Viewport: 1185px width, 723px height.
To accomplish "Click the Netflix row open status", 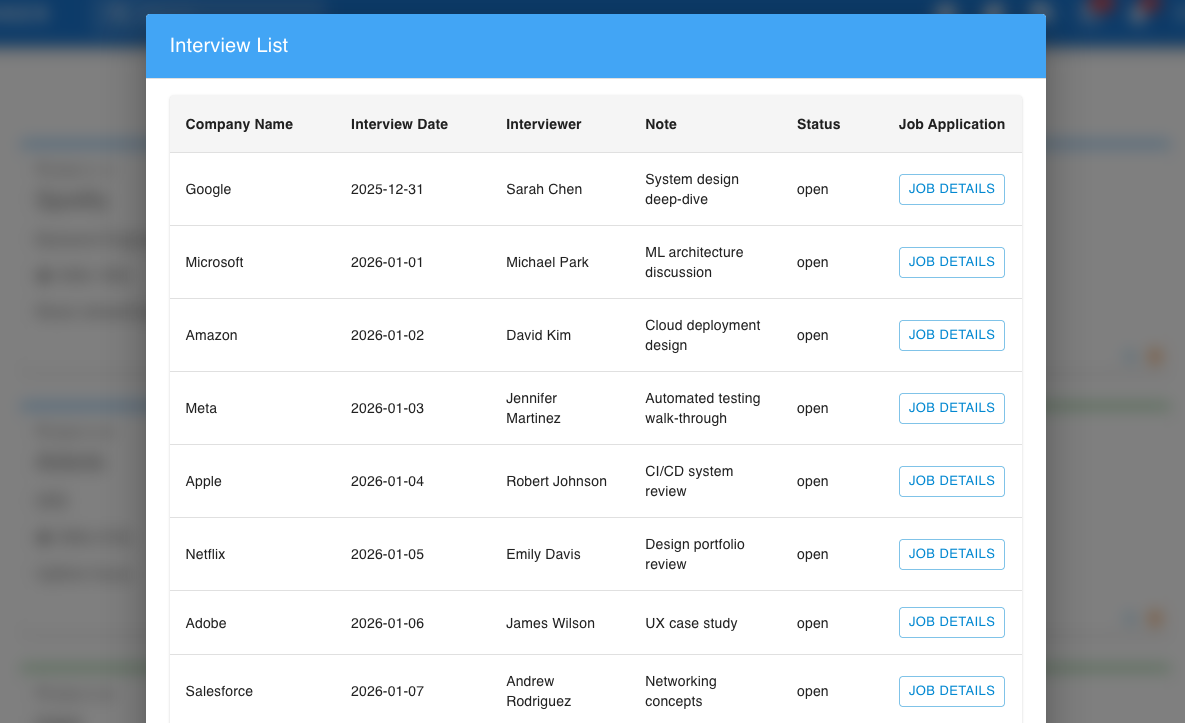I will [x=812, y=555].
